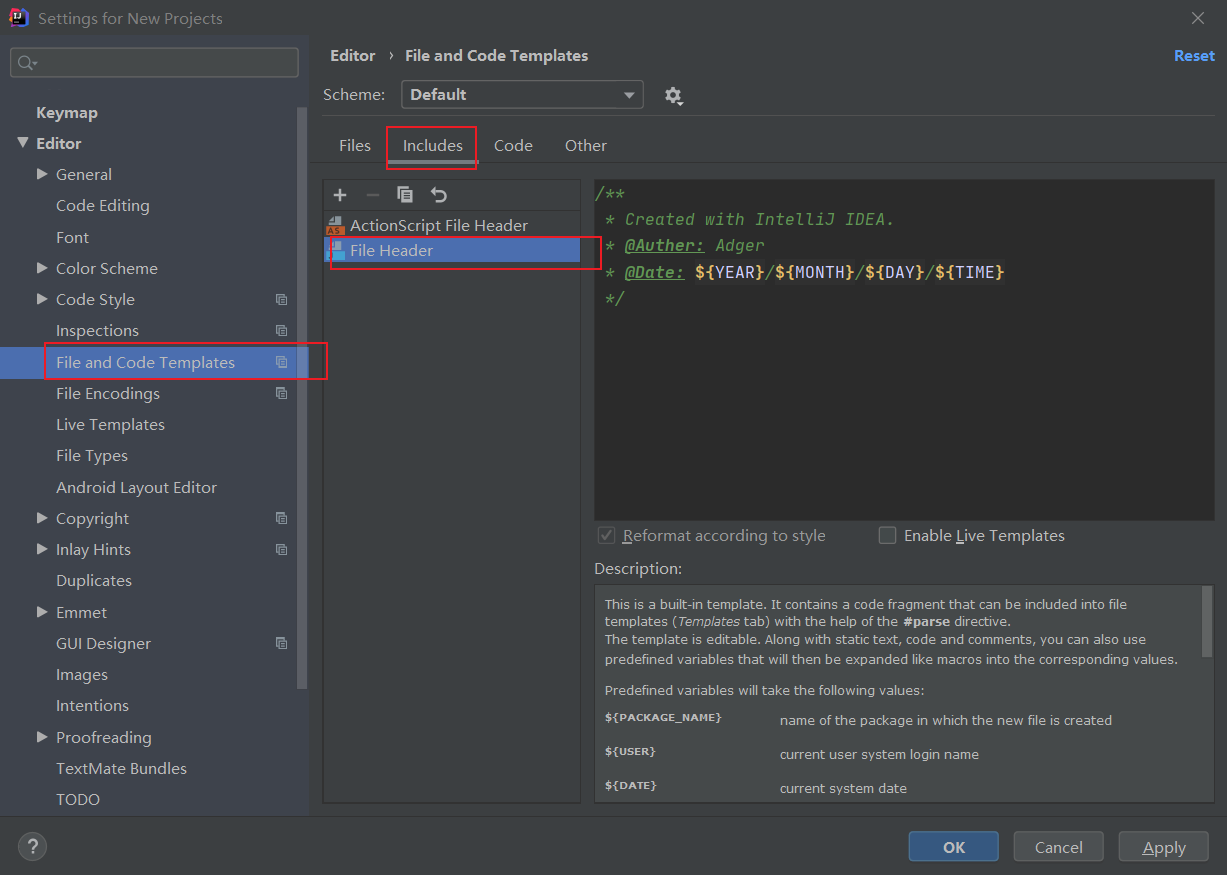The width and height of the screenshot is (1227, 875).
Task: Expand the Color Scheme node
Action: click(x=42, y=268)
